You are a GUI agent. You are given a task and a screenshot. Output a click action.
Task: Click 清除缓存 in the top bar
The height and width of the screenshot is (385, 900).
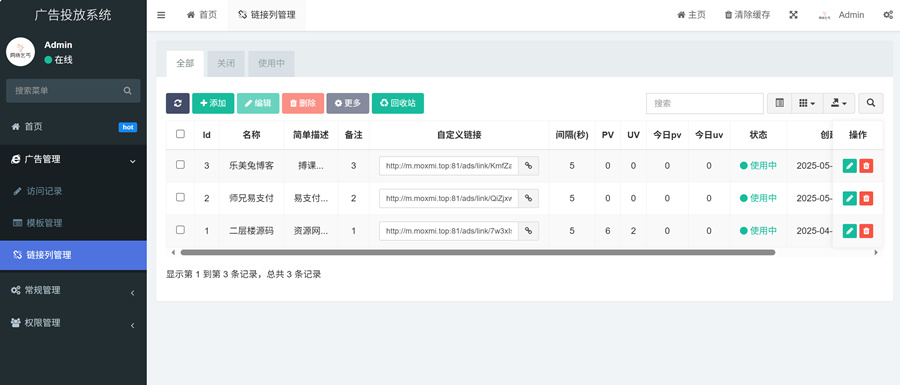click(747, 15)
